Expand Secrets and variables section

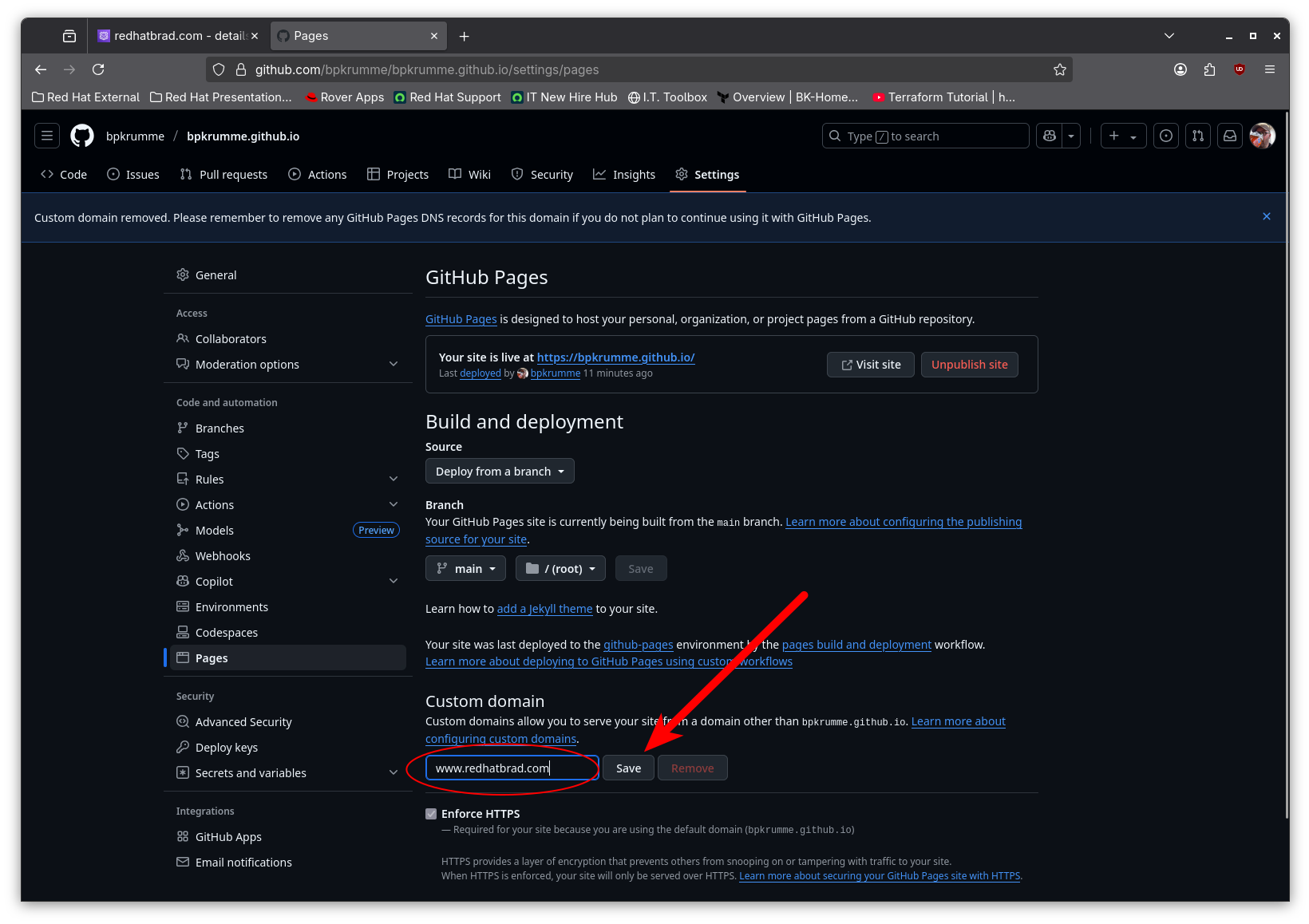288,773
